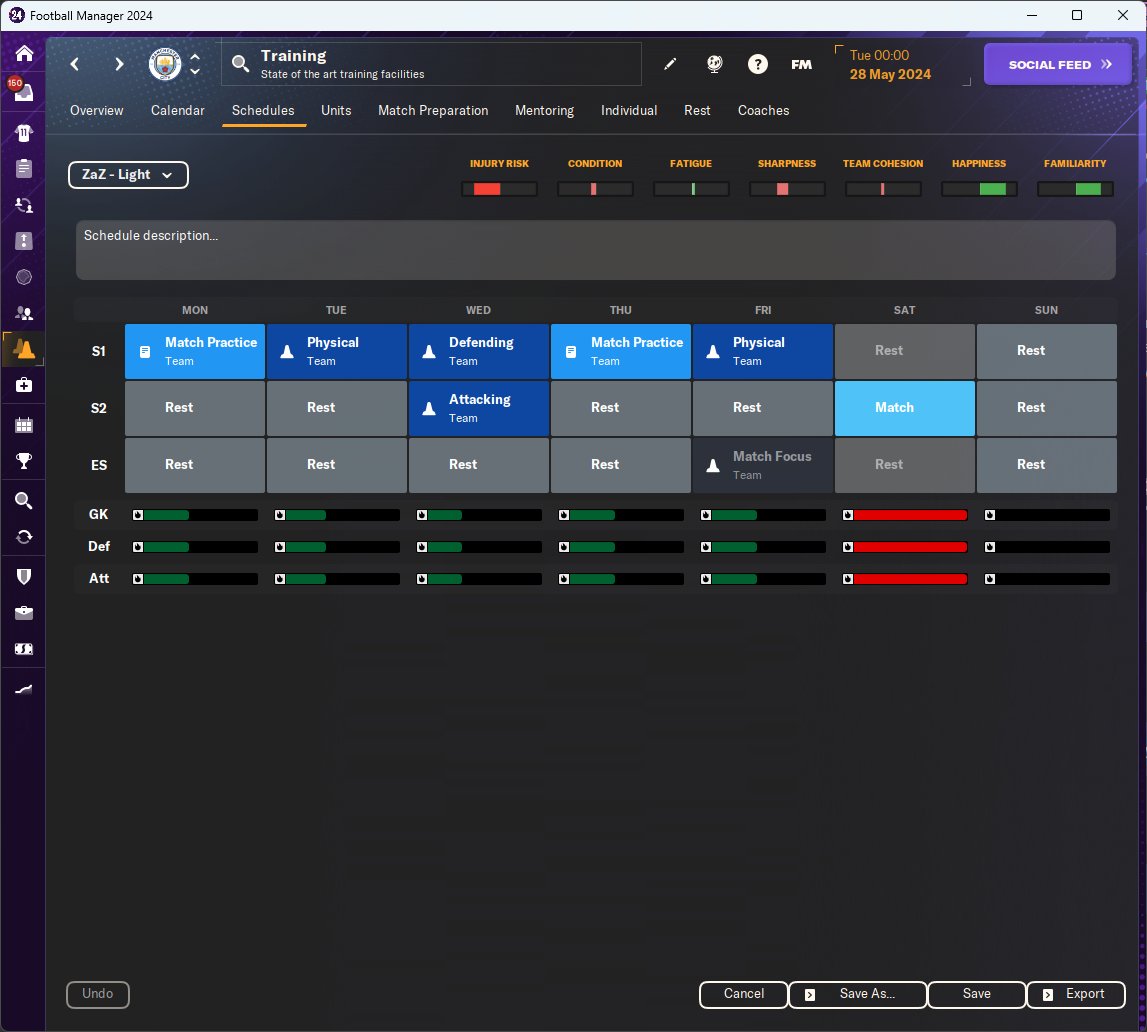
Task: Toggle Def intensity lock for Wednesday
Action: click(x=421, y=547)
